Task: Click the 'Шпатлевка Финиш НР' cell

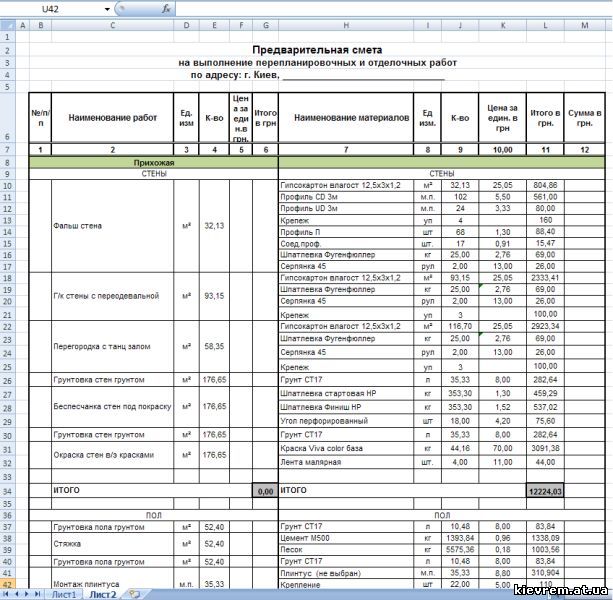Action: (x=346, y=407)
